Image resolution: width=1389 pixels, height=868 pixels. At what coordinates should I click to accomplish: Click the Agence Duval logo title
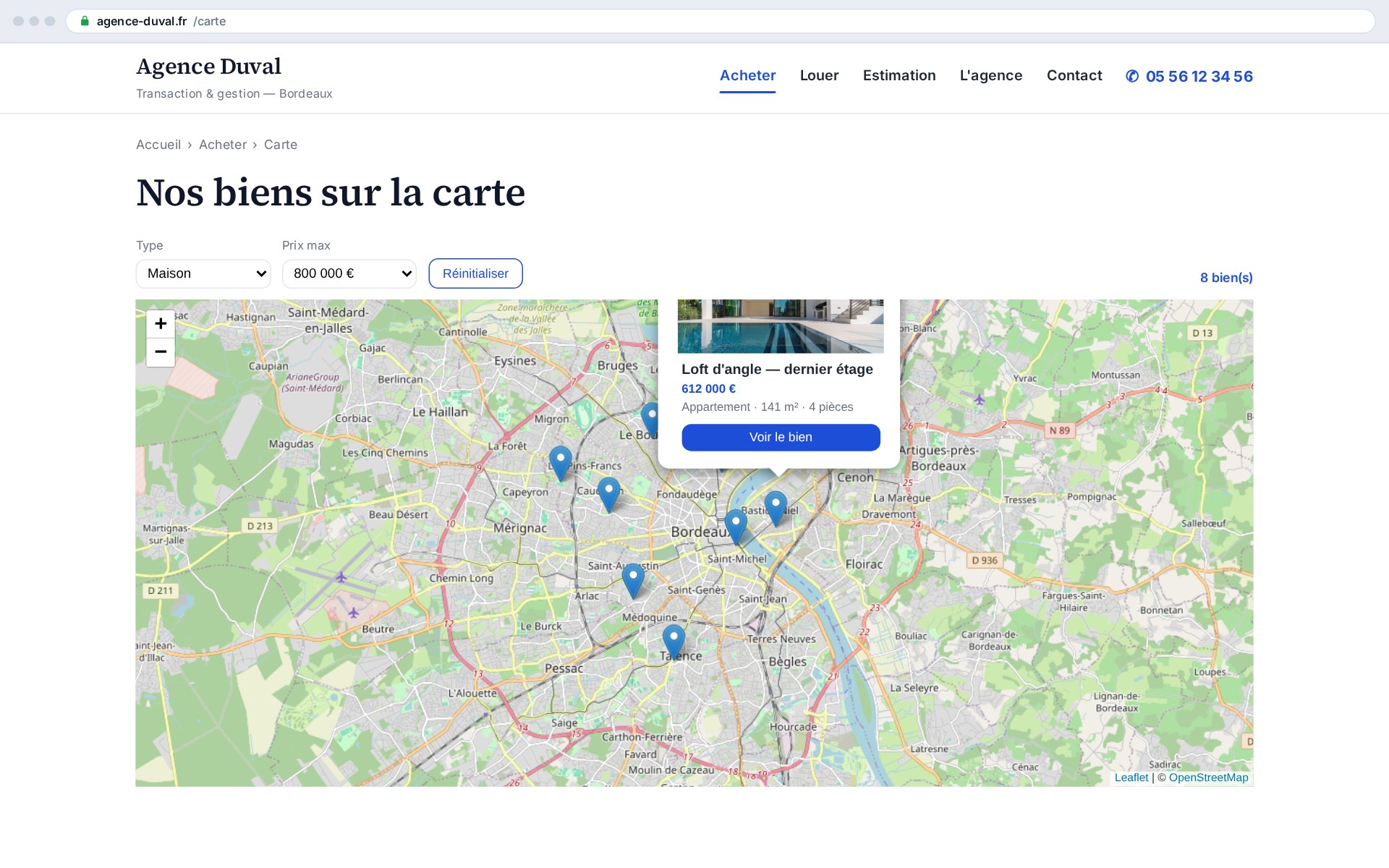coord(208,66)
